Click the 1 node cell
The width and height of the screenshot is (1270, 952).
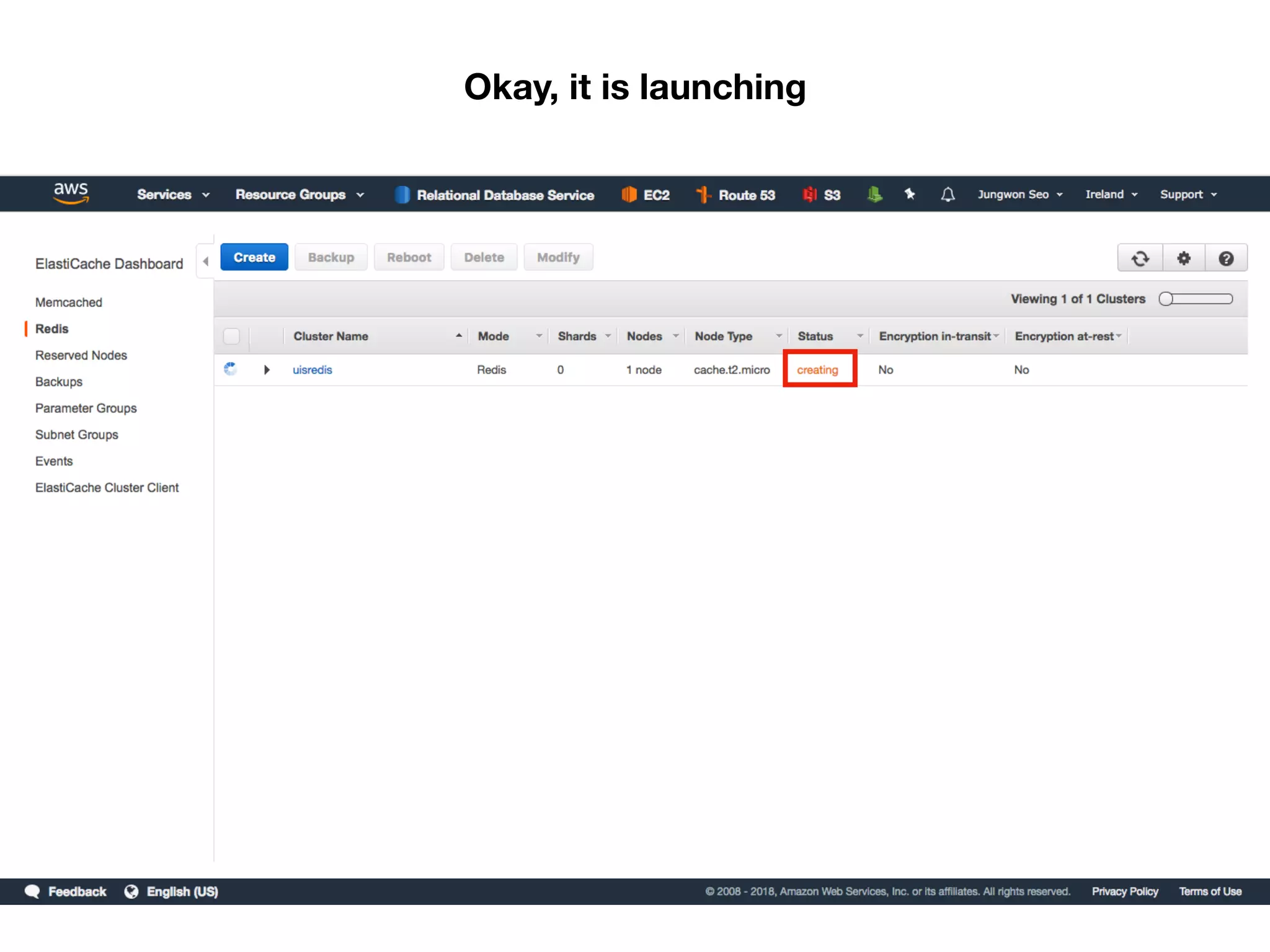(644, 370)
